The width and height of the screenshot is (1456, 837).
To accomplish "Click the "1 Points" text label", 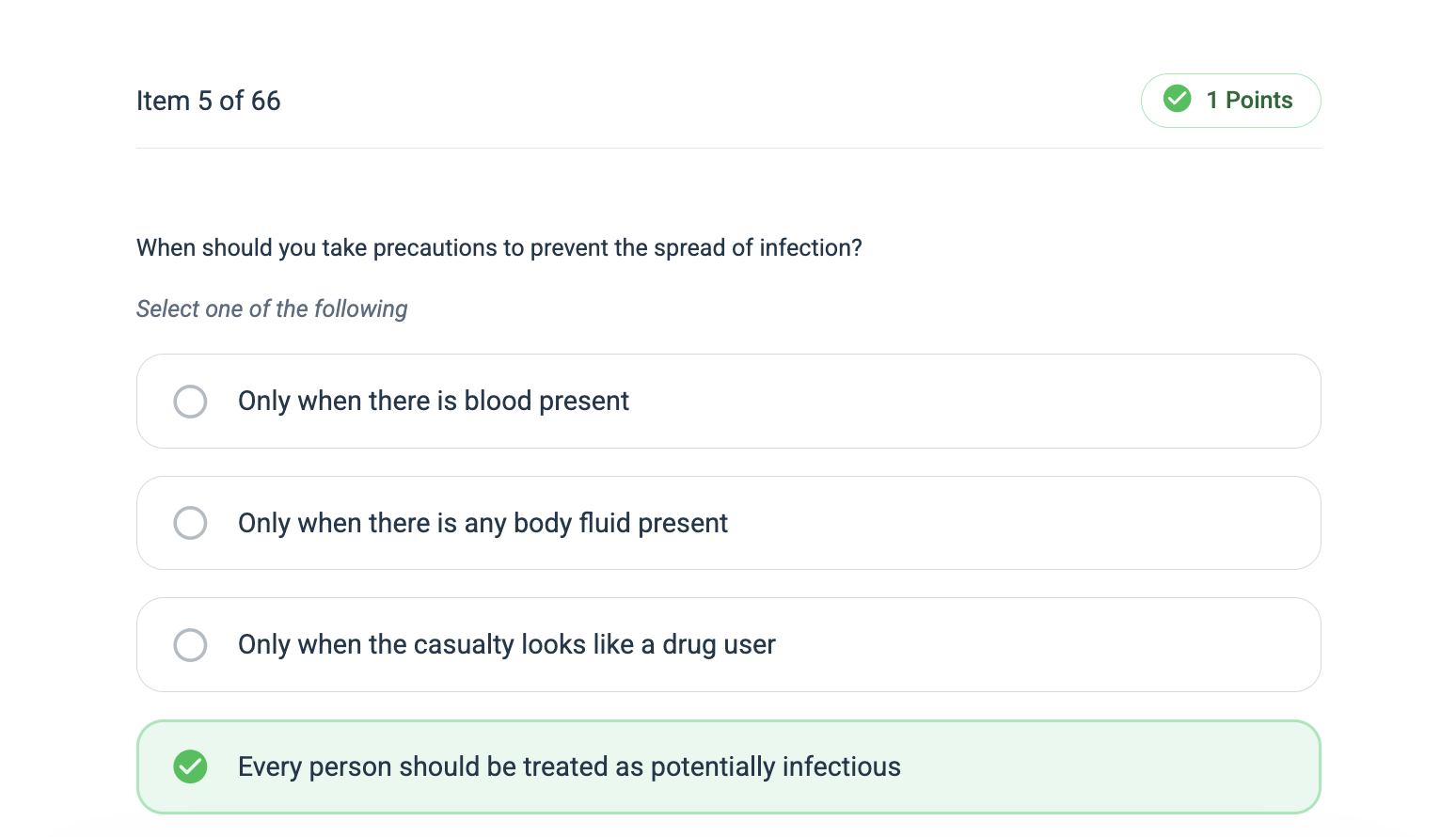I will tap(1249, 101).
